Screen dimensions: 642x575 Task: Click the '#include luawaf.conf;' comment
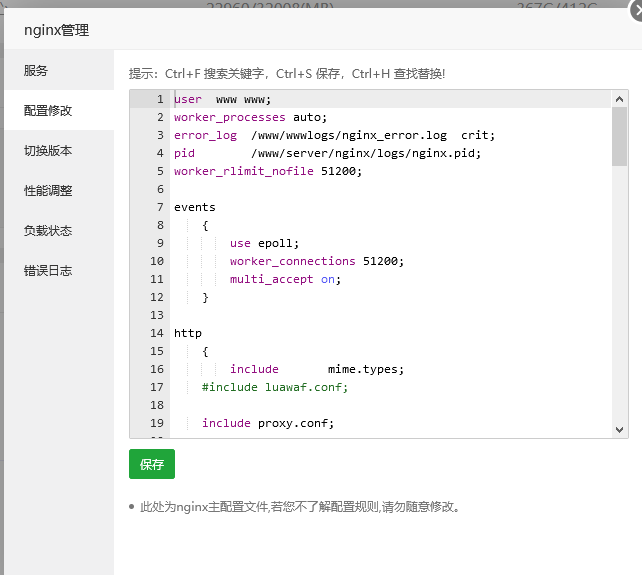275,387
